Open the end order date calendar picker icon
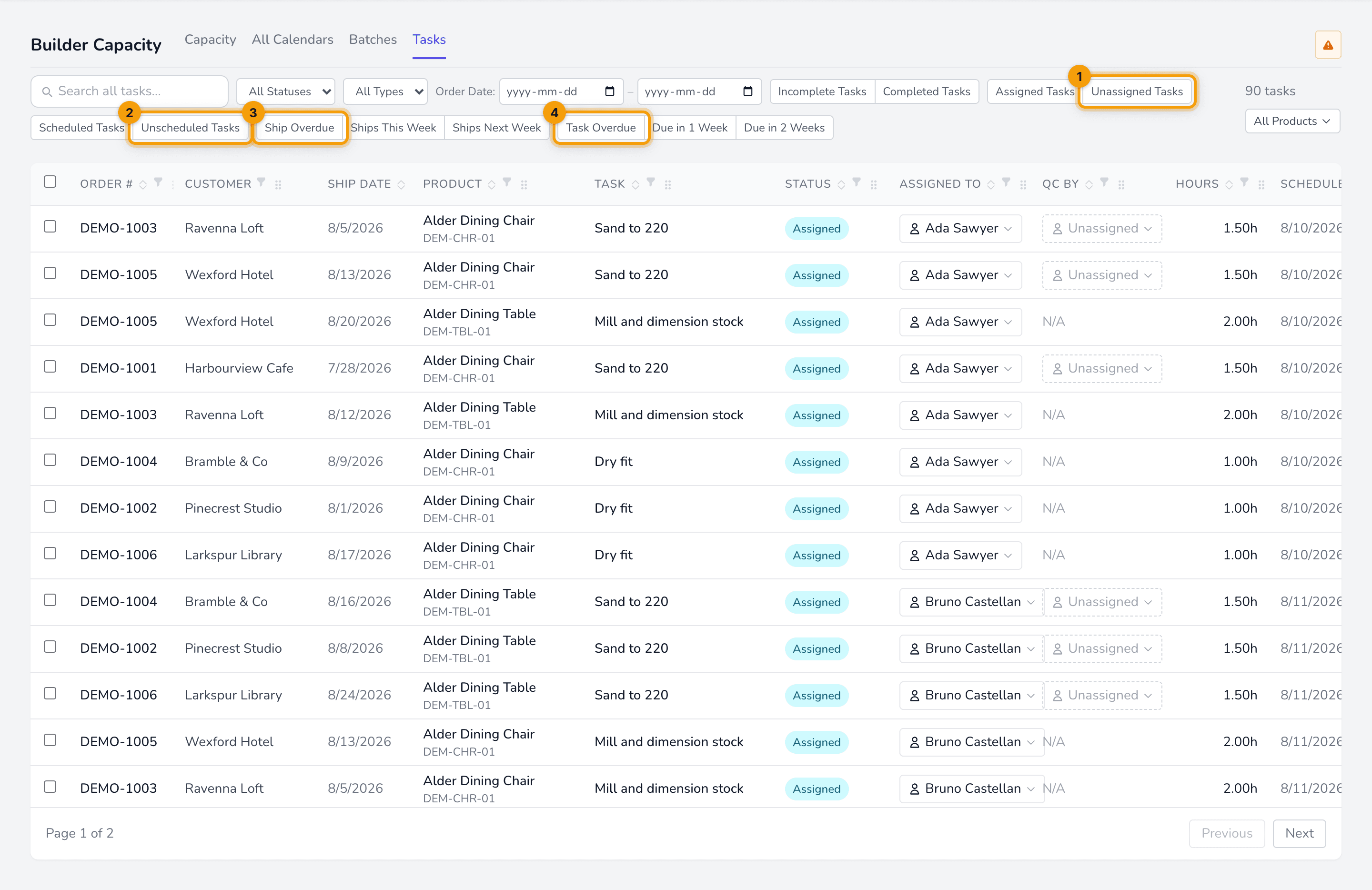This screenshot has height=890, width=1372. pyautogui.click(x=747, y=91)
